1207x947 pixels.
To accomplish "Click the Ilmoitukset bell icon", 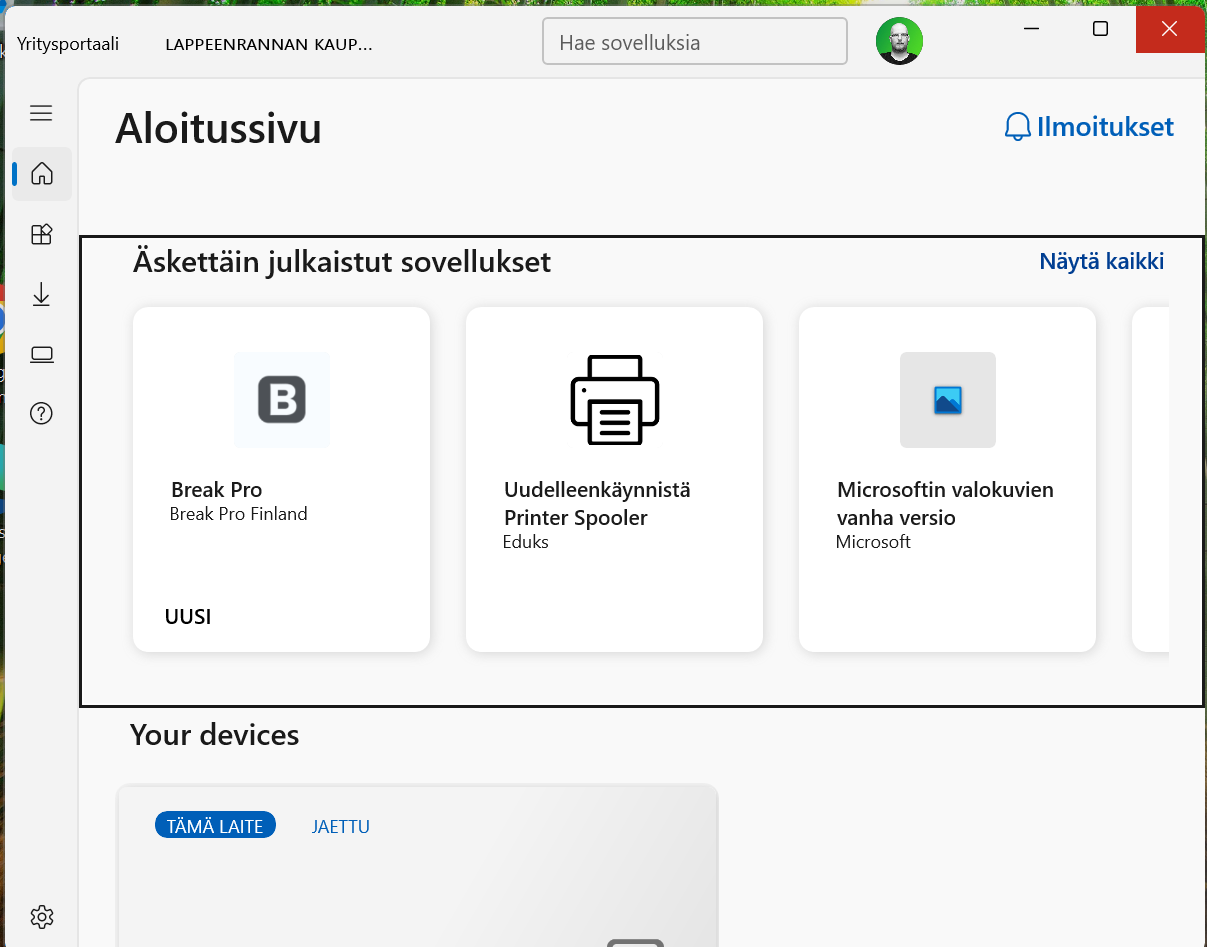I will [1017, 127].
